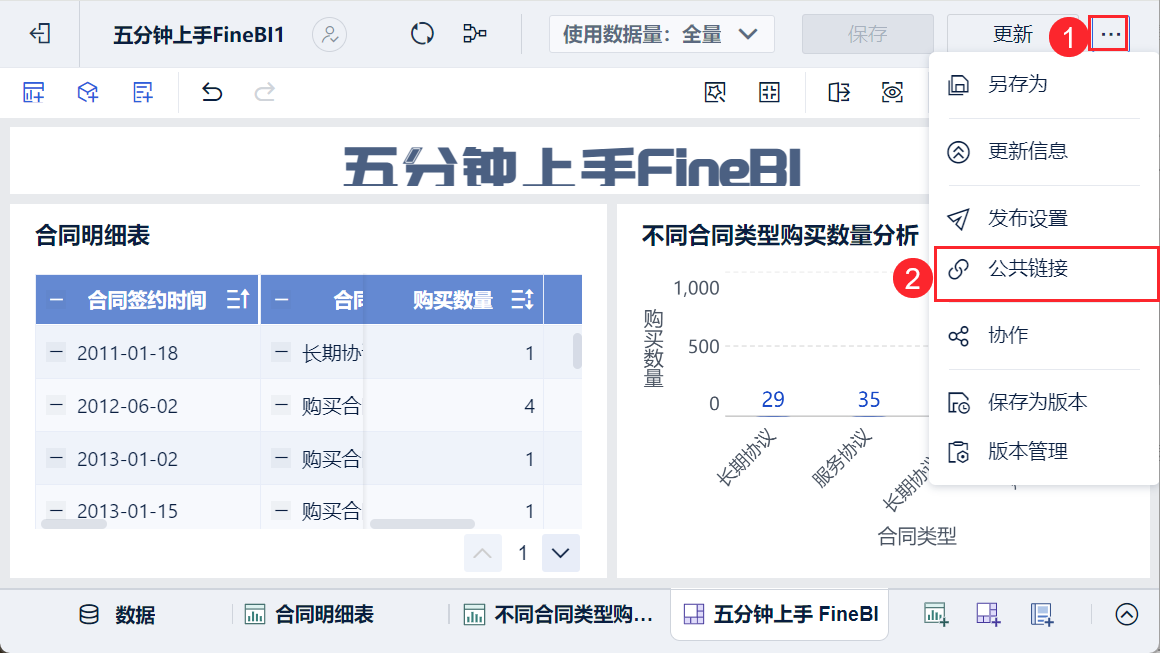This screenshot has width=1160, height=653.
Task: Click the 更新 button
Action: (1012, 34)
